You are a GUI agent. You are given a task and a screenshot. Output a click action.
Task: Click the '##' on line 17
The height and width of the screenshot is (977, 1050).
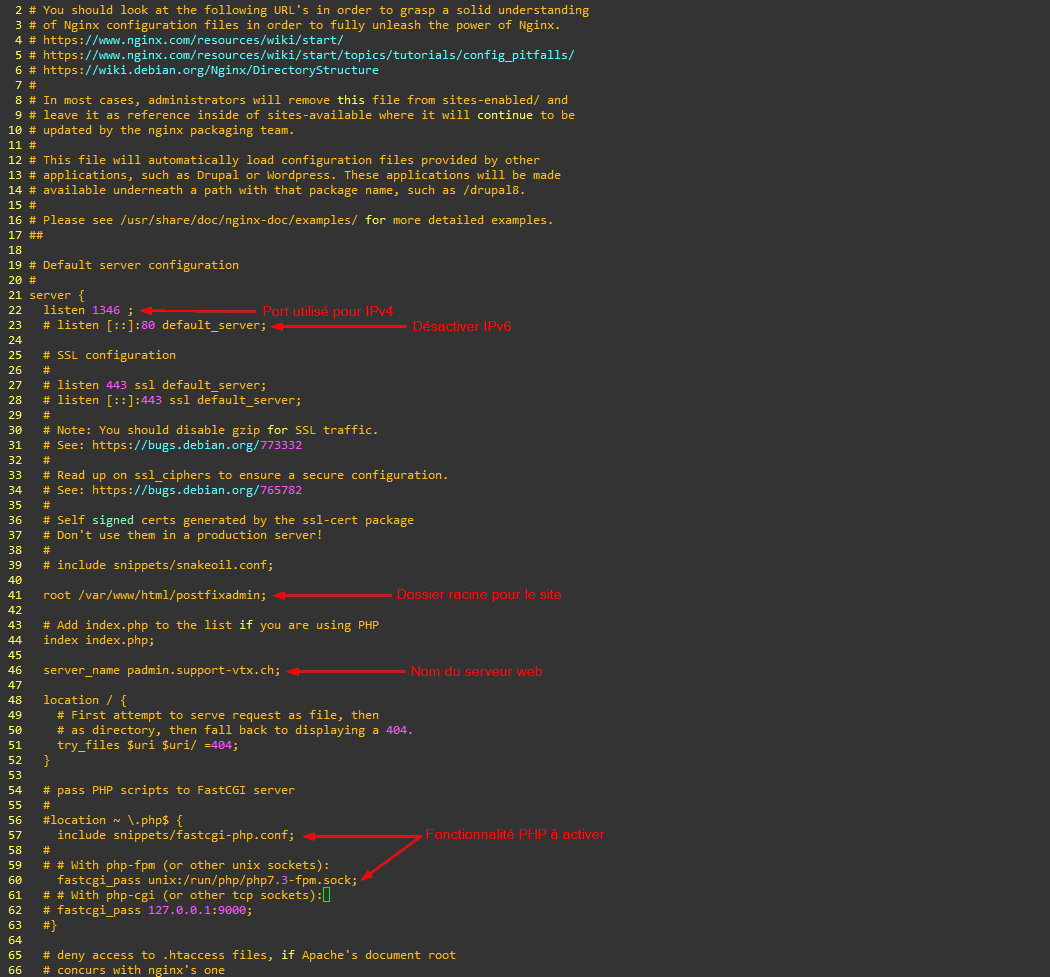[x=36, y=235]
